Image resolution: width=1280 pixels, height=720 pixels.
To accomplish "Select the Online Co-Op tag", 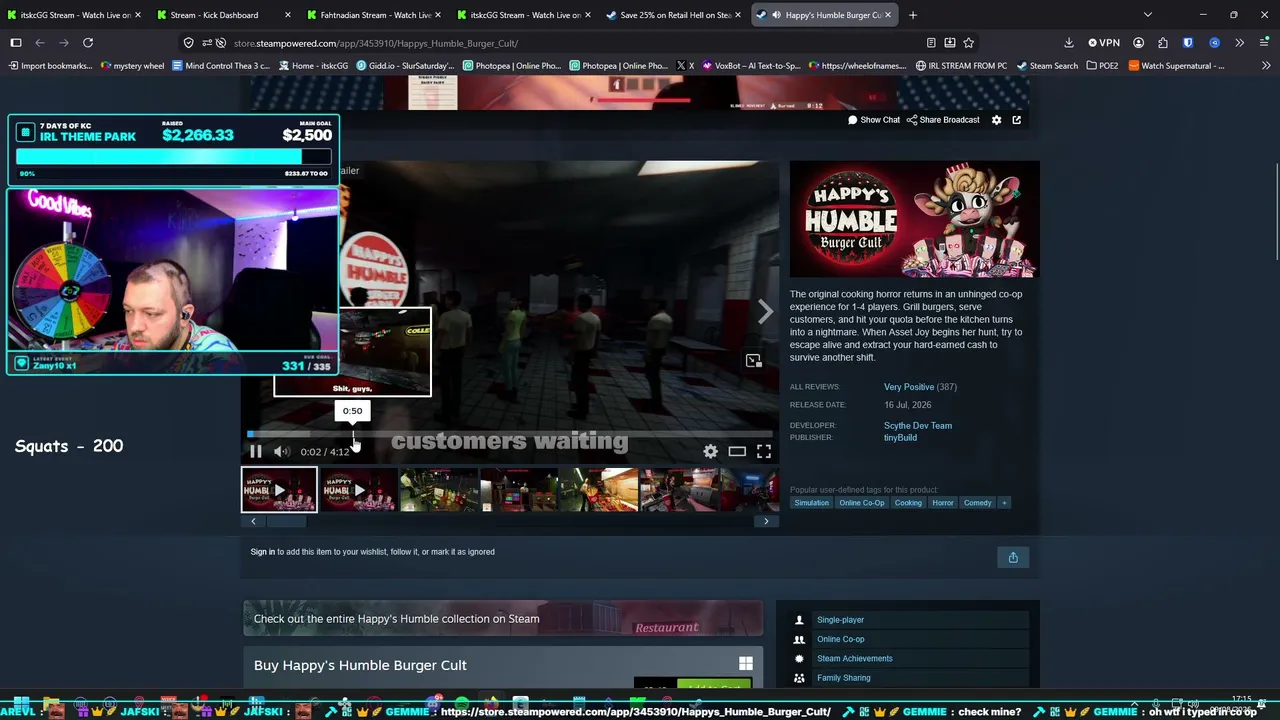I will coord(862,503).
